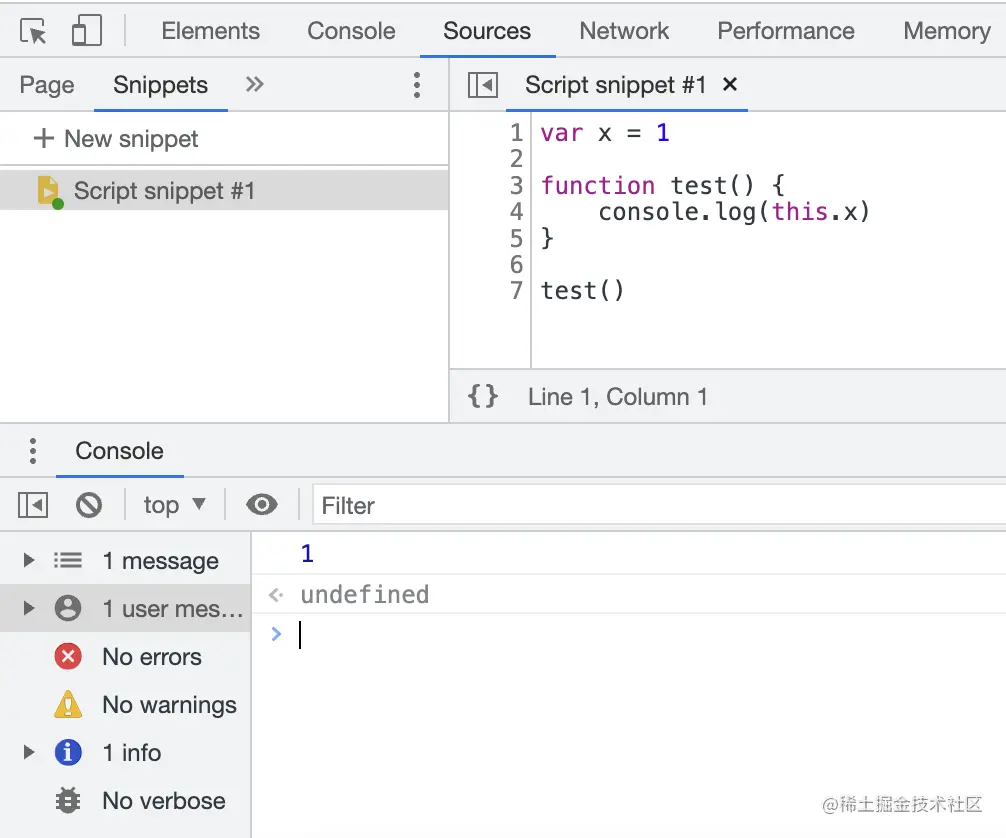Click the verbose bug icon
The image size is (1006, 838).
(x=67, y=801)
